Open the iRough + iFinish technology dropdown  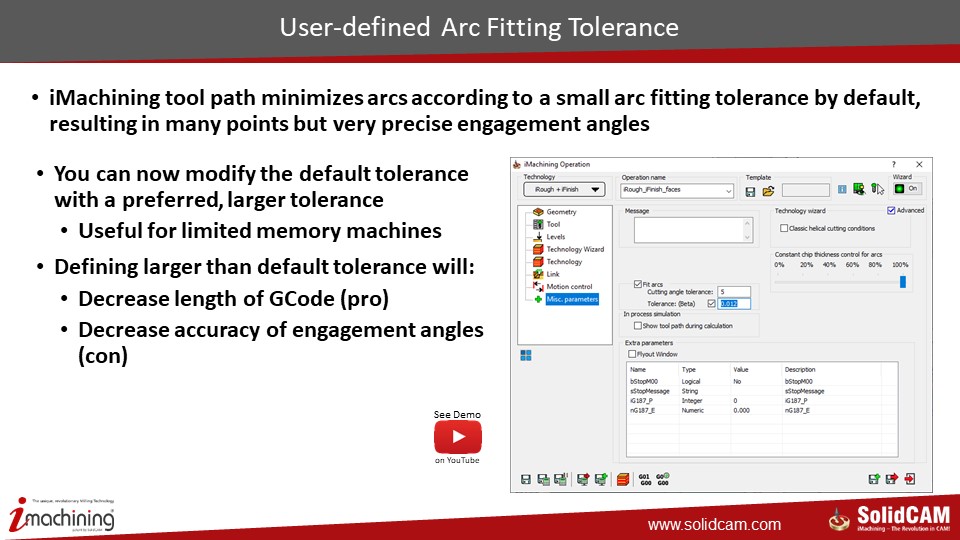coord(564,189)
